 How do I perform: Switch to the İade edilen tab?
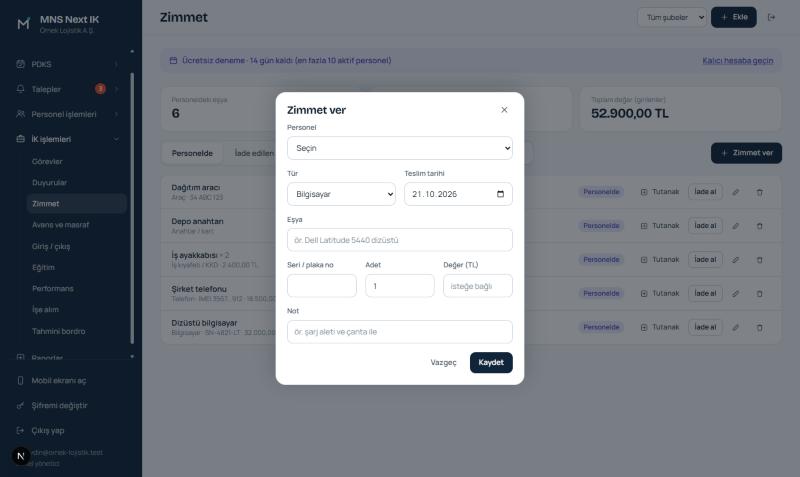coord(254,153)
